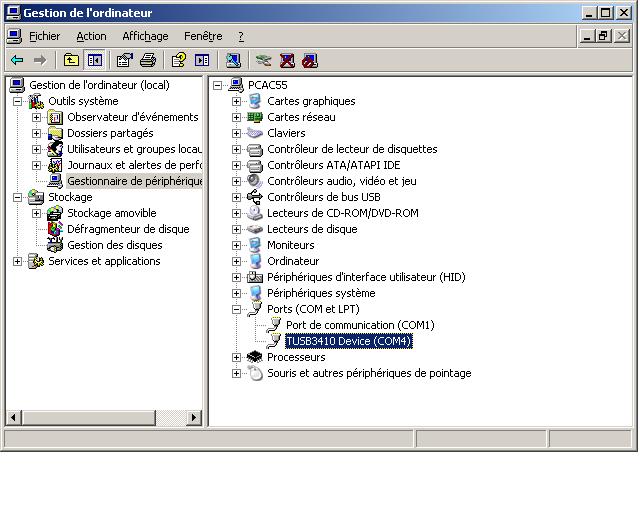Click Contrôleur de lecteur de disquettes icon
The height and width of the screenshot is (512, 640).
tap(255, 149)
